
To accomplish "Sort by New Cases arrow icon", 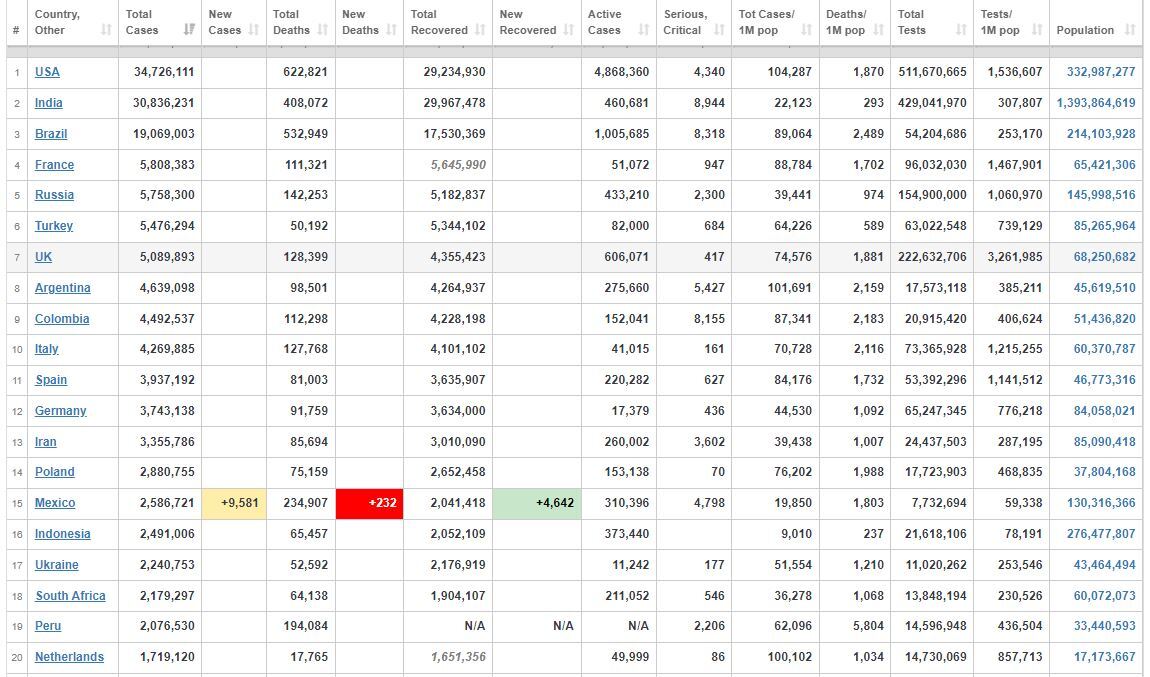I will point(254,30).
